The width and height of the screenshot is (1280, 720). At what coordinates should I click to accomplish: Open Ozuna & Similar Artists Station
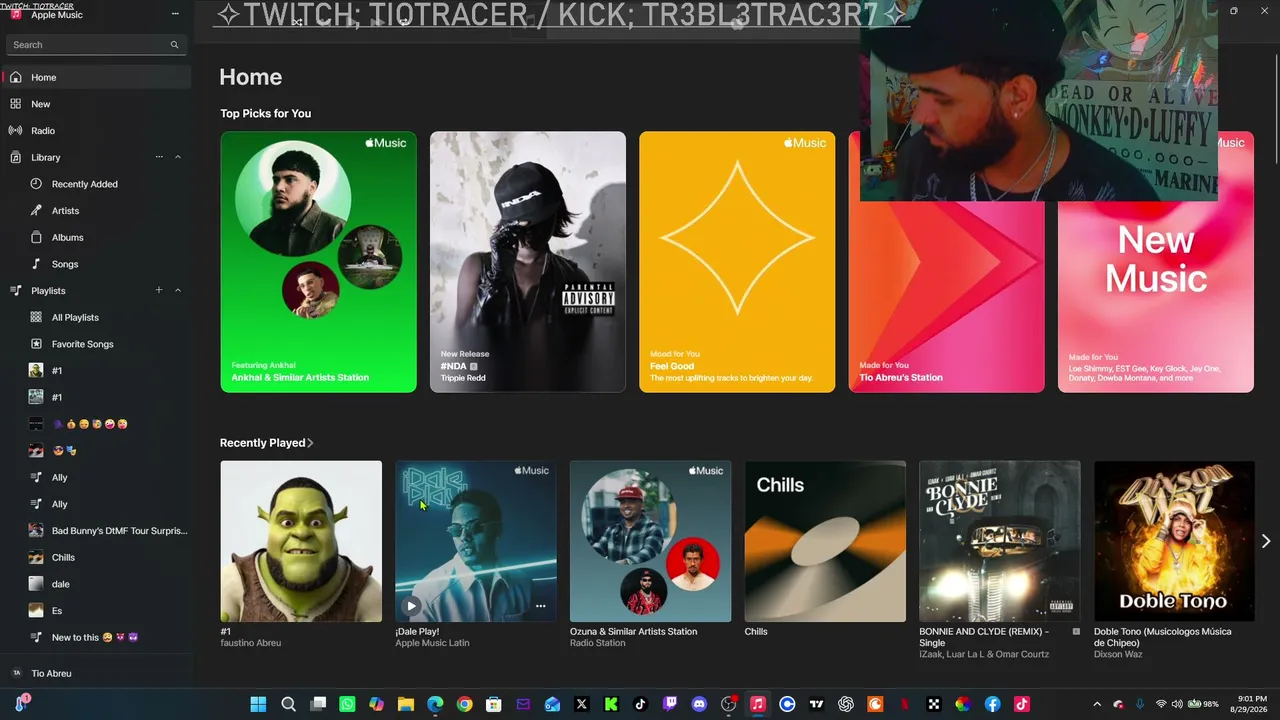click(x=650, y=541)
